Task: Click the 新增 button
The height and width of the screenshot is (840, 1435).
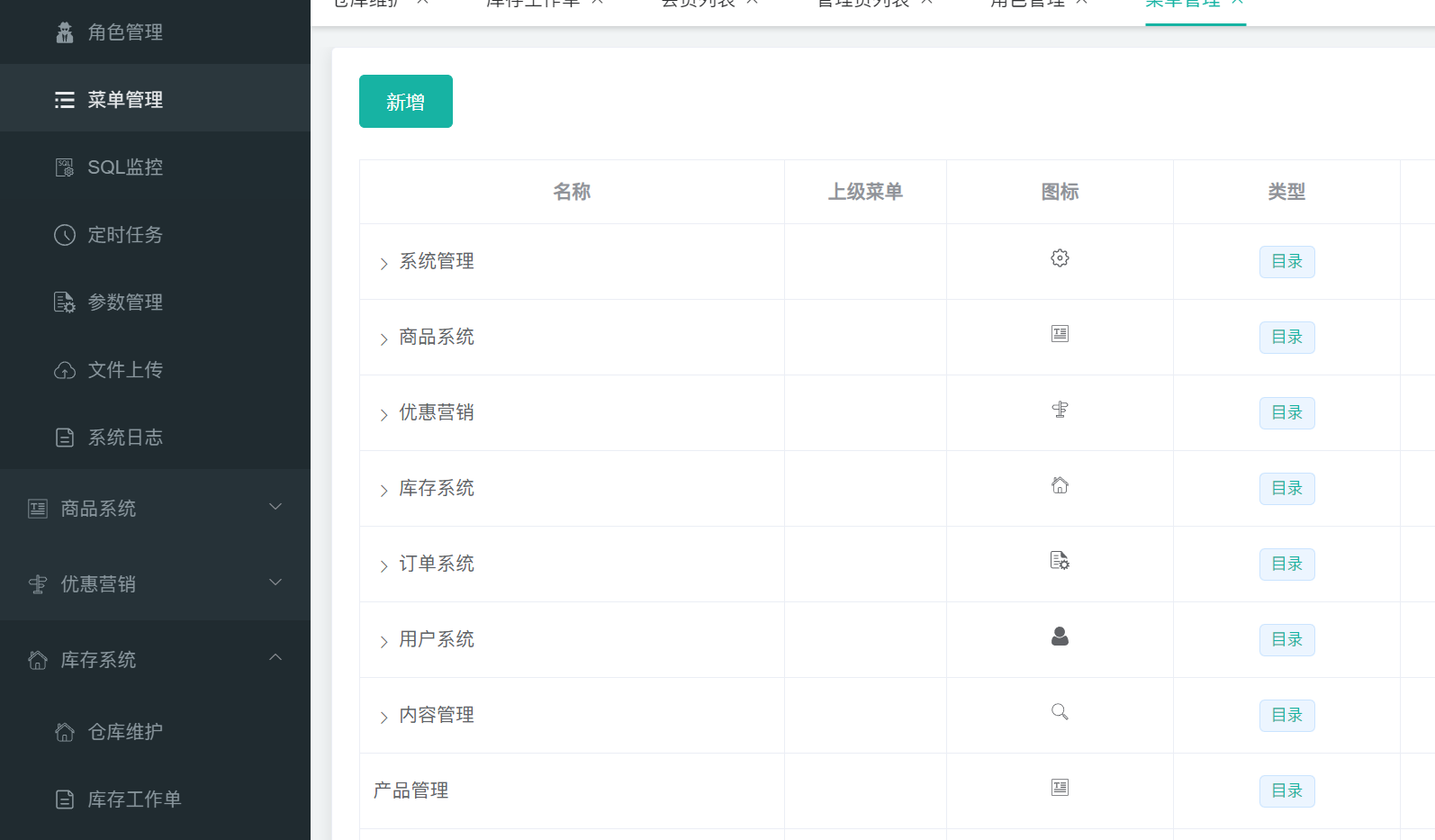Action: pyautogui.click(x=406, y=102)
